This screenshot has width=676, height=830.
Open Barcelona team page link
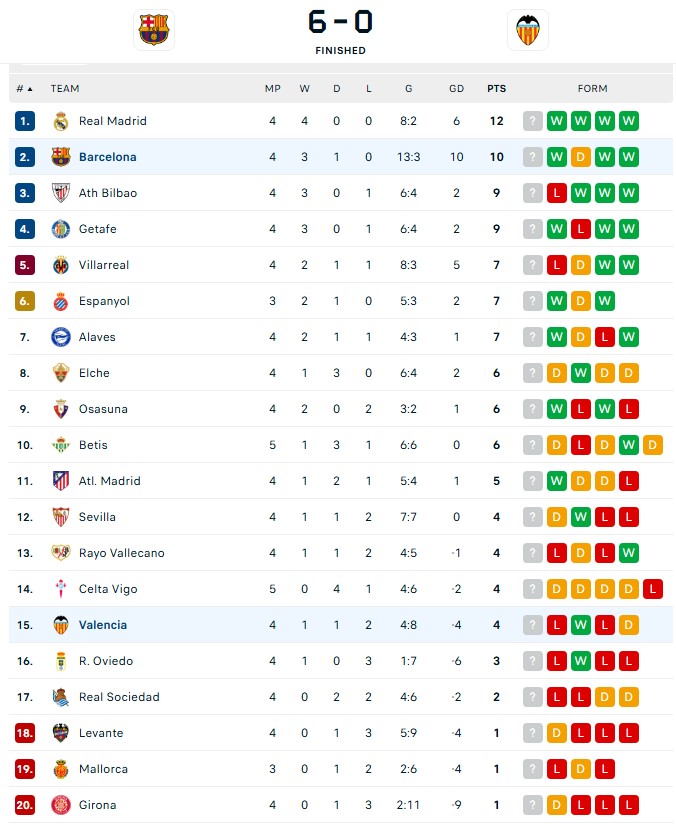point(107,157)
